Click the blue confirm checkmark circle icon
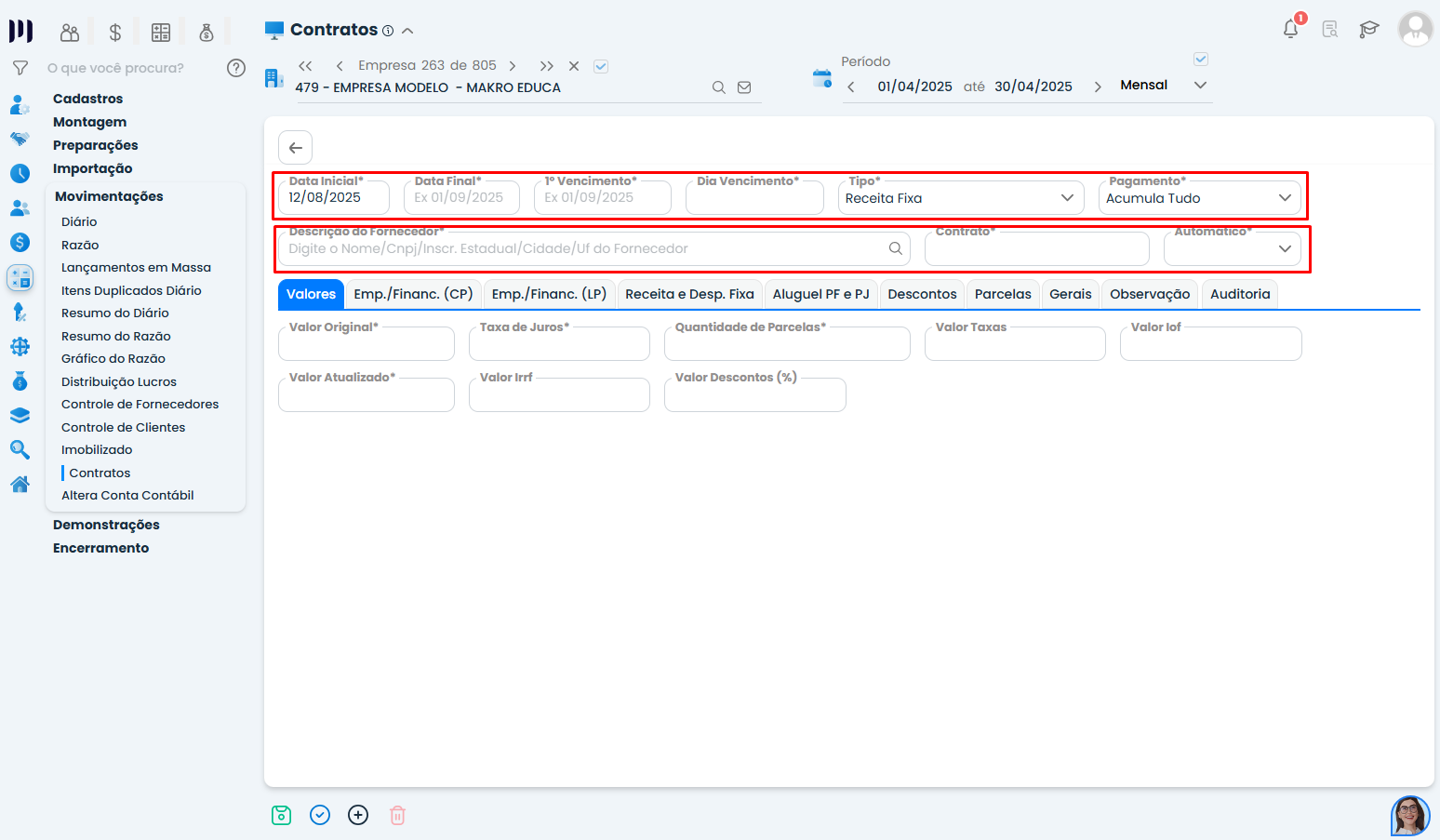This screenshot has height=840, width=1440. [320, 815]
